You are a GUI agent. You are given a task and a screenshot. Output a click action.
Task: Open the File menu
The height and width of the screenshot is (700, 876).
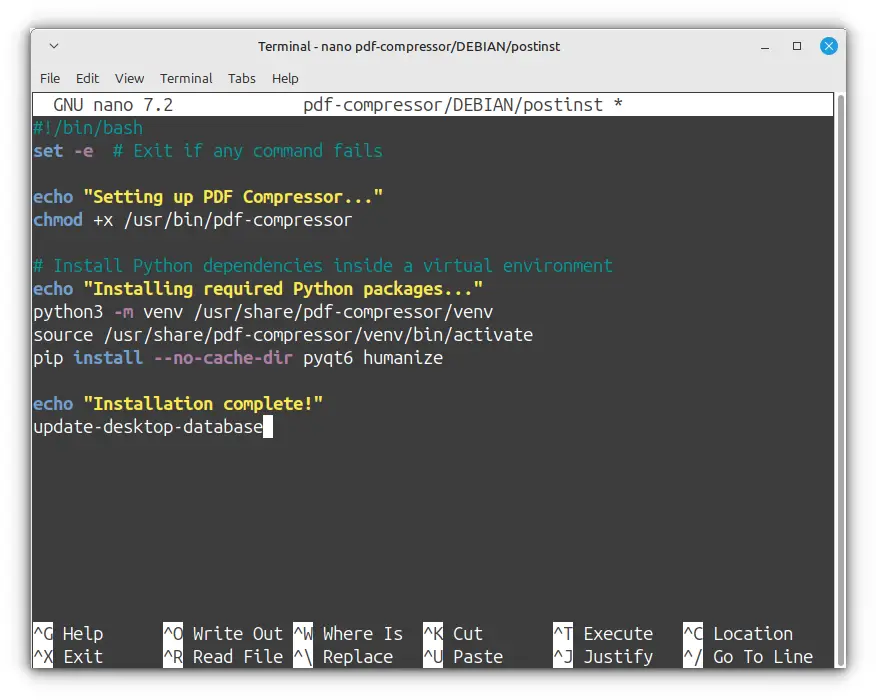(50, 78)
